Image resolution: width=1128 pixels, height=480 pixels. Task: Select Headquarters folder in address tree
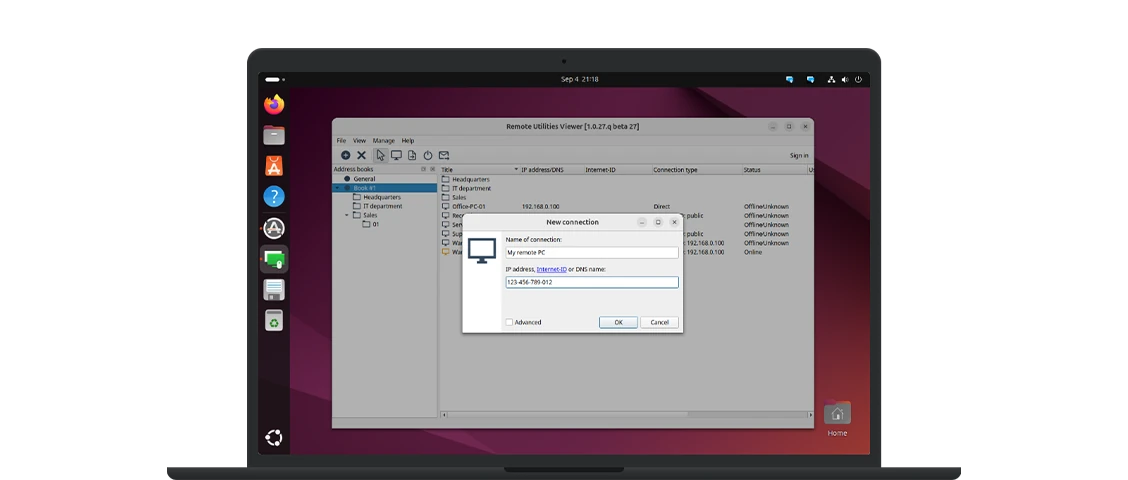pyautogui.click(x=381, y=197)
